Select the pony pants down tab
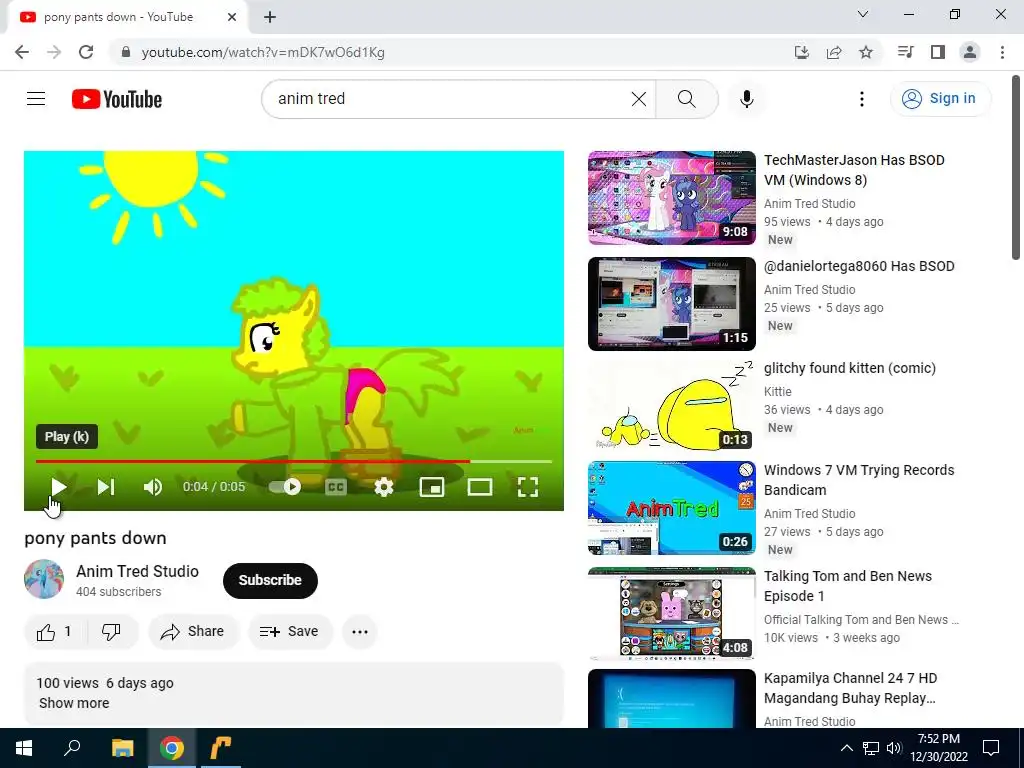Viewport: 1024px width, 768px height. [127, 18]
